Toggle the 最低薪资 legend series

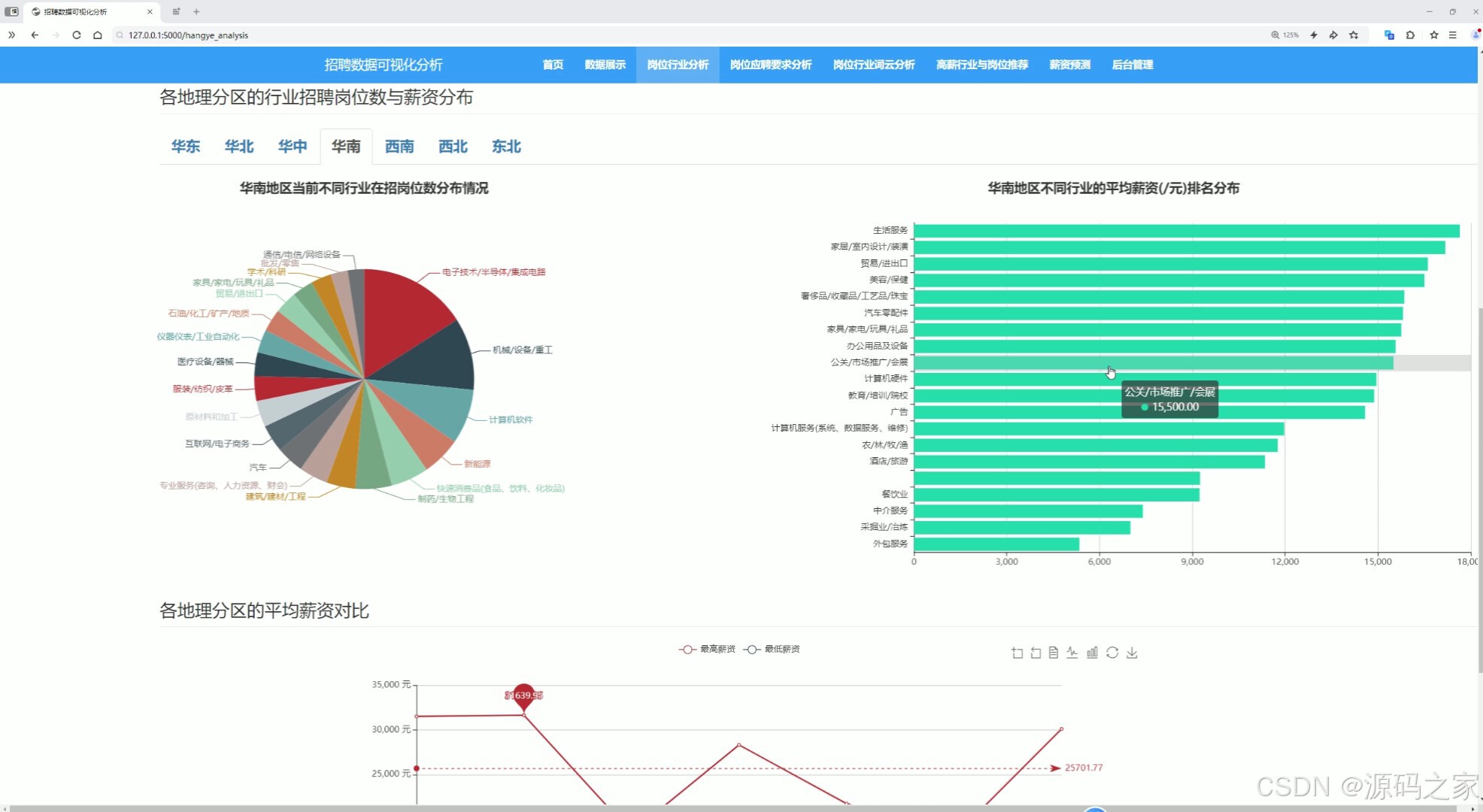tap(772, 649)
